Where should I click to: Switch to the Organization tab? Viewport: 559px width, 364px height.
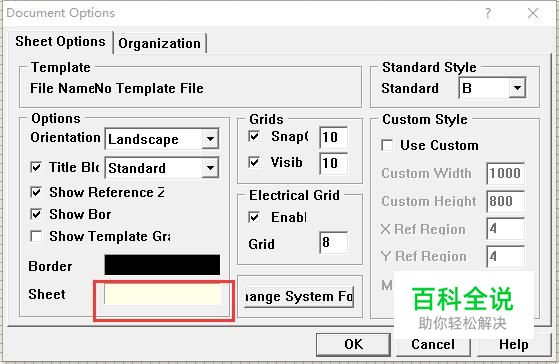click(x=159, y=43)
